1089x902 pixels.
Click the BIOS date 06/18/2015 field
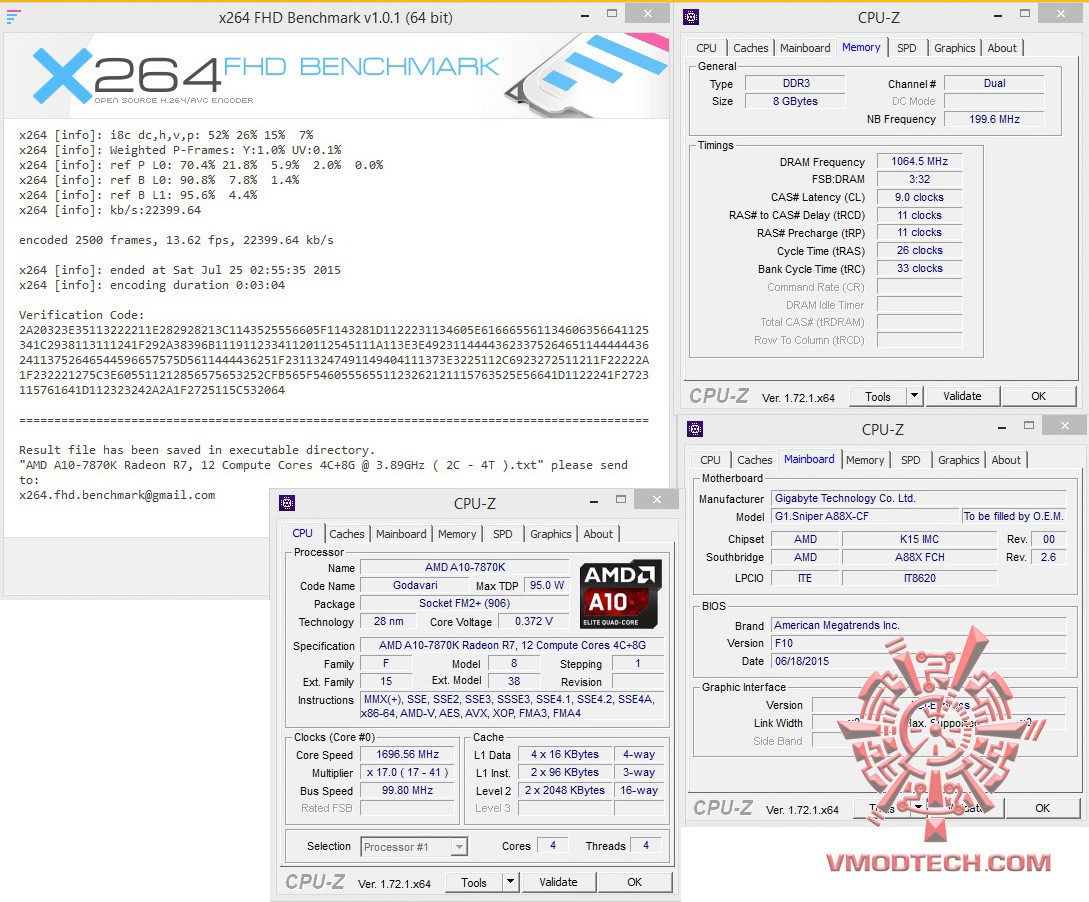click(918, 661)
